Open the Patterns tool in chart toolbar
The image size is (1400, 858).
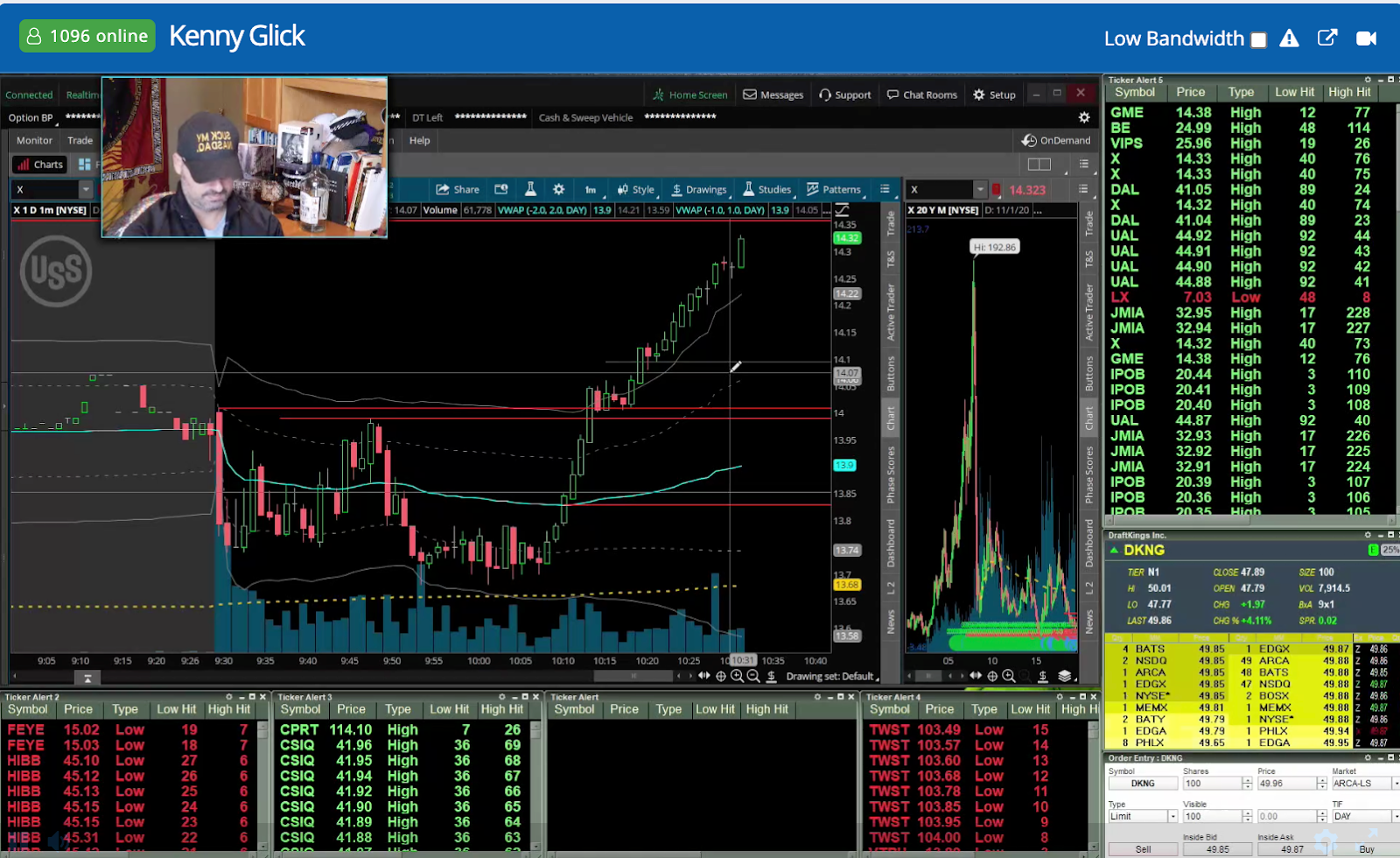[x=833, y=189]
